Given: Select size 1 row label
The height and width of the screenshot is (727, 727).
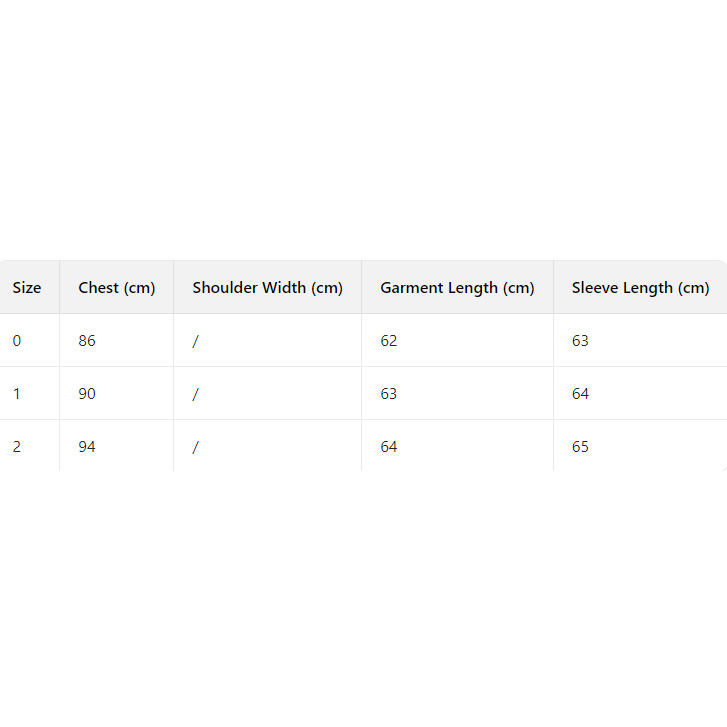Looking at the screenshot, I should coord(17,394).
